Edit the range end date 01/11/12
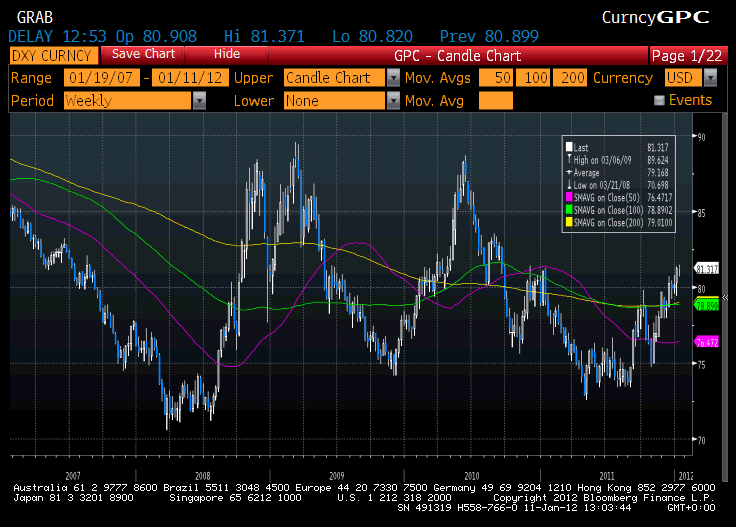736x527 pixels. [x=191, y=77]
